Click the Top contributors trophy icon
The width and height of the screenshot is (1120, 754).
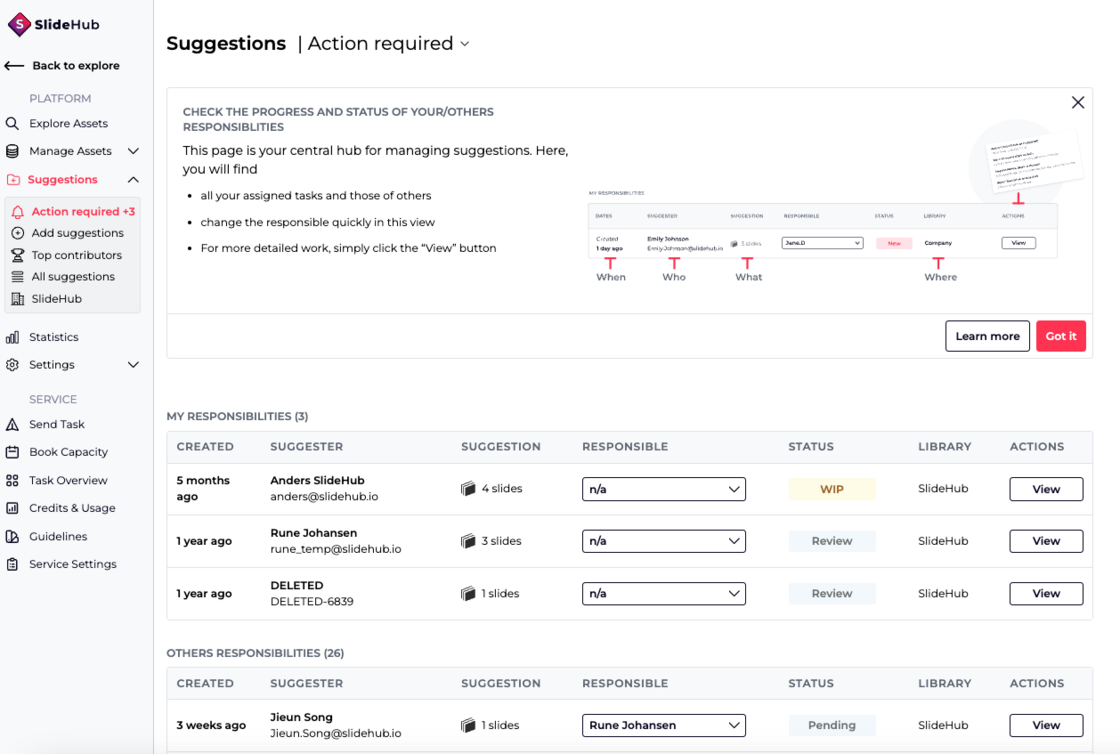pyautogui.click(x=18, y=255)
